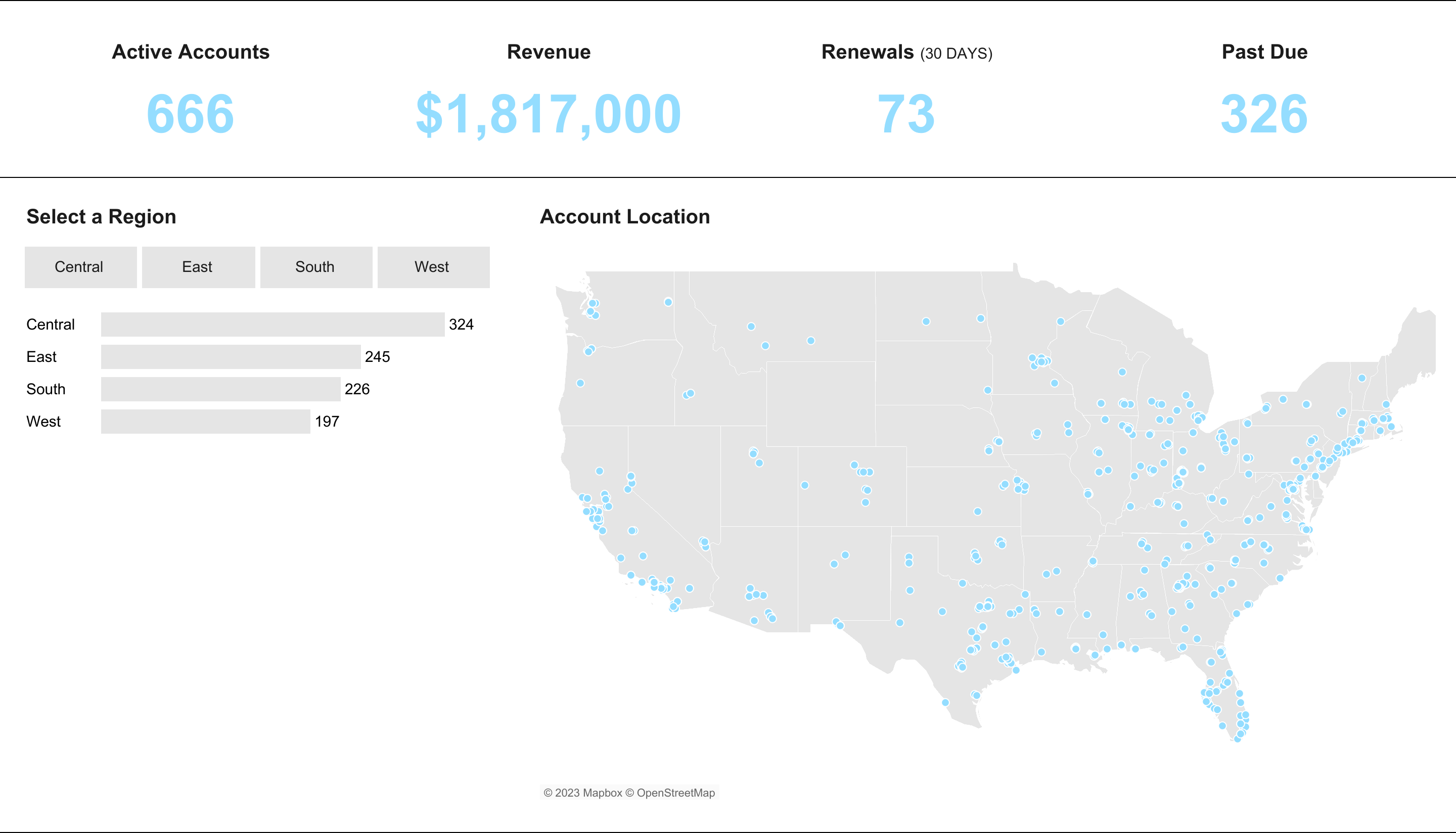Click the Central region button
Screen dimensions: 1456x833
click(80, 267)
